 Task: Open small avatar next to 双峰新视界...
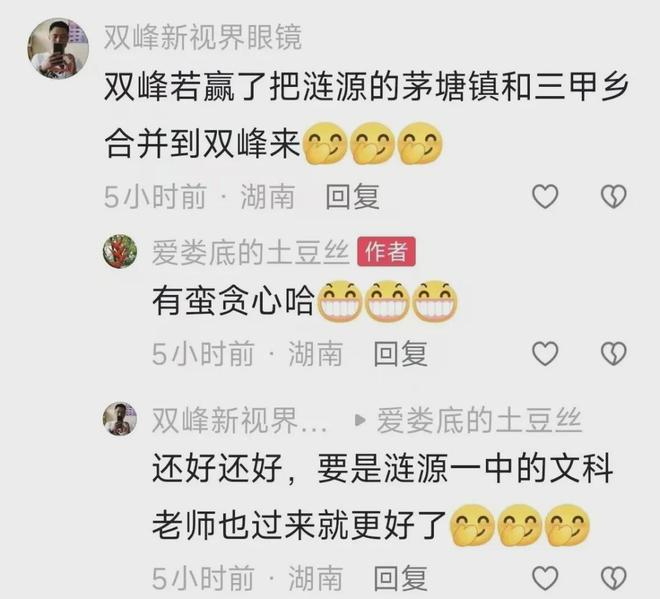[120, 419]
